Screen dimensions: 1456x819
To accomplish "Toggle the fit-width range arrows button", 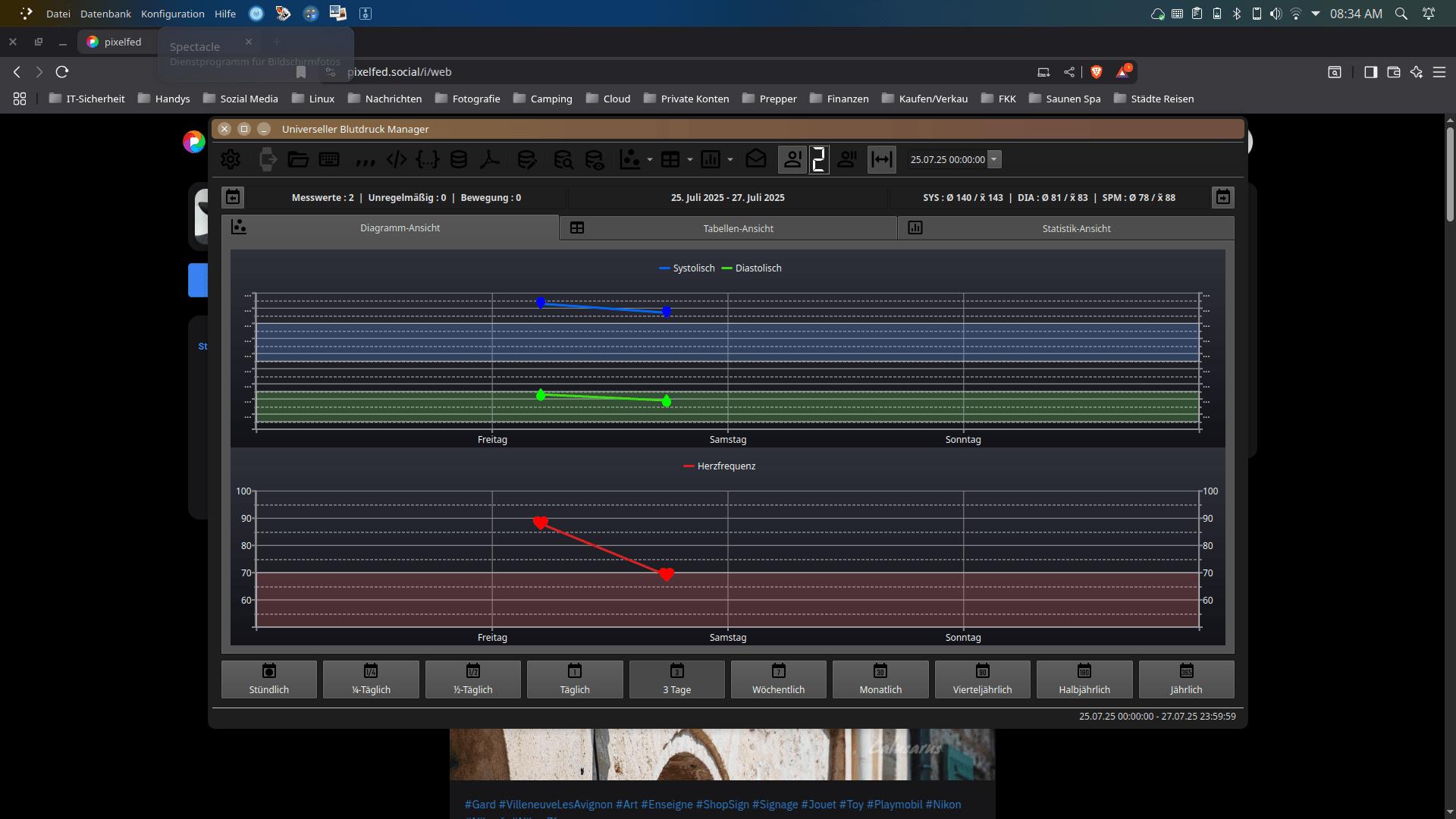I will [881, 160].
